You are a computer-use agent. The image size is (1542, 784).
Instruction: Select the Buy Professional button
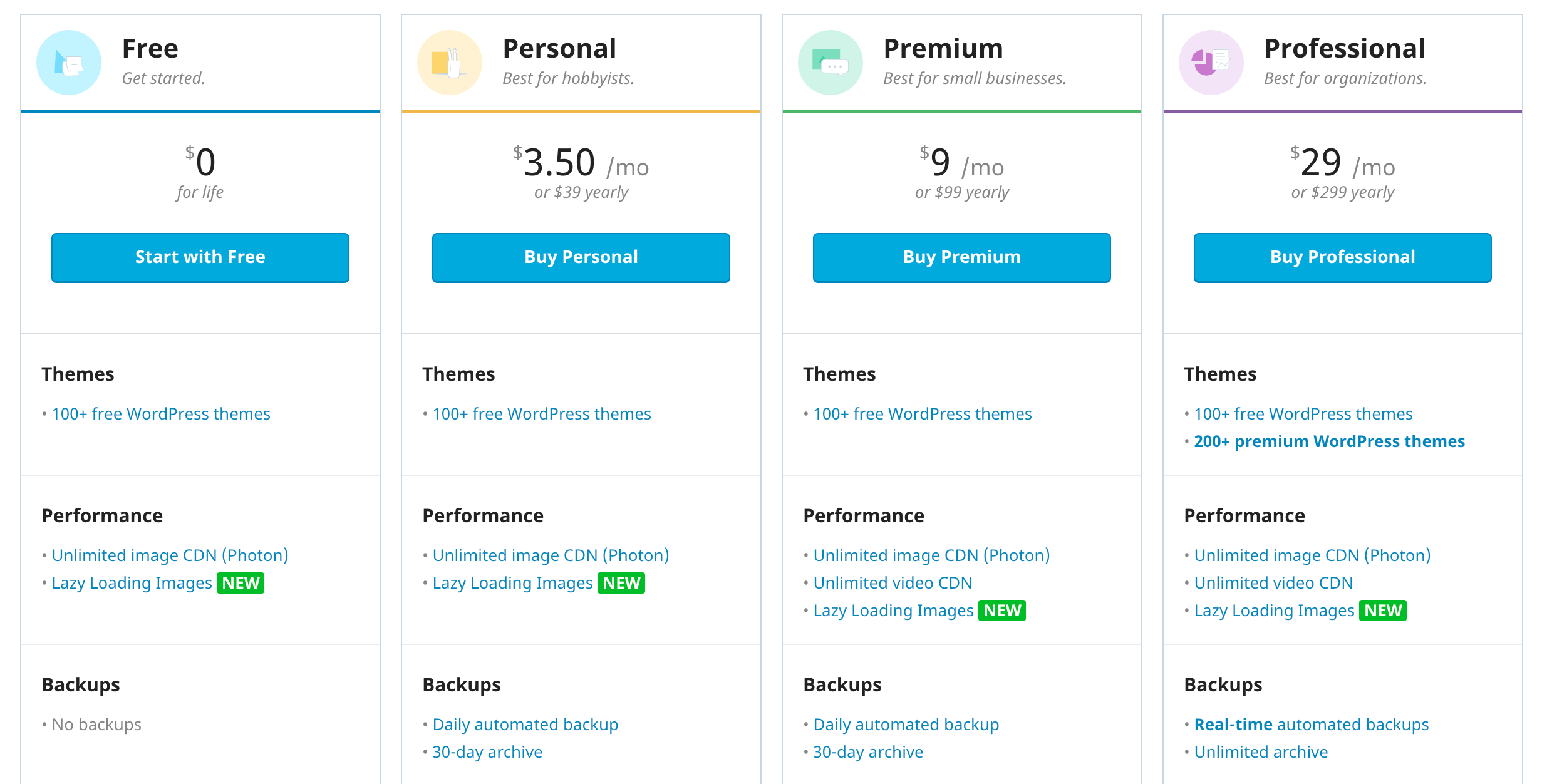click(x=1342, y=257)
